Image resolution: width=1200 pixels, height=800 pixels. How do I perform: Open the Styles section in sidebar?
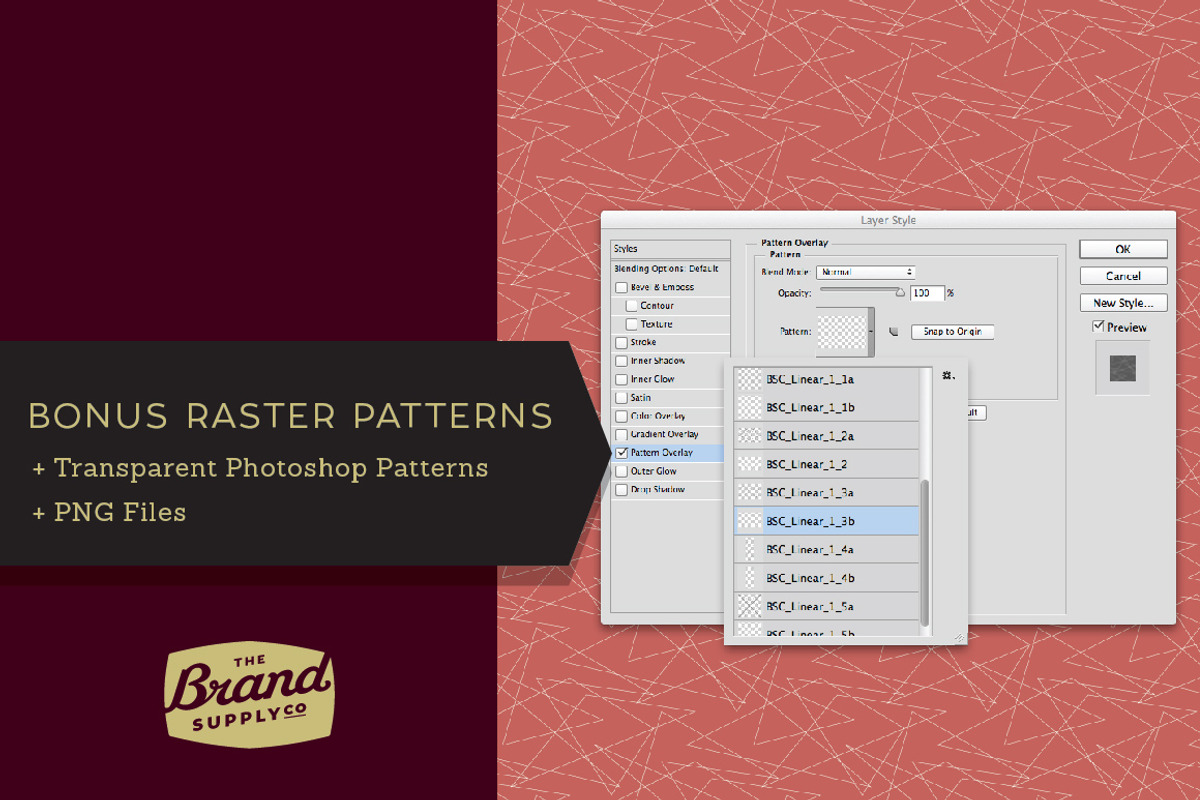(670, 249)
